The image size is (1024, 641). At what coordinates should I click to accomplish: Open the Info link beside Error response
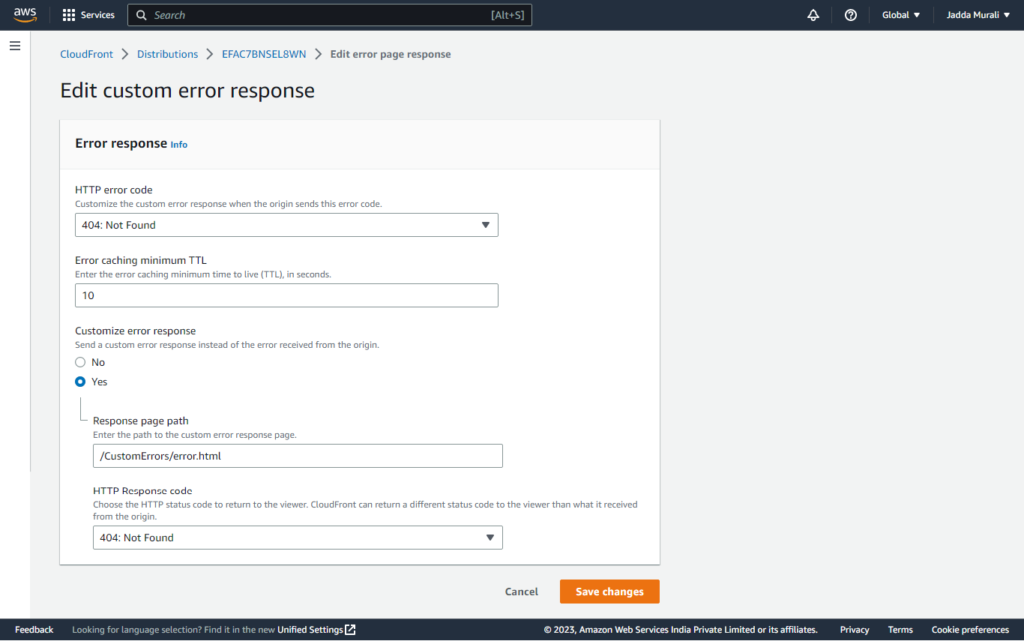click(x=179, y=145)
